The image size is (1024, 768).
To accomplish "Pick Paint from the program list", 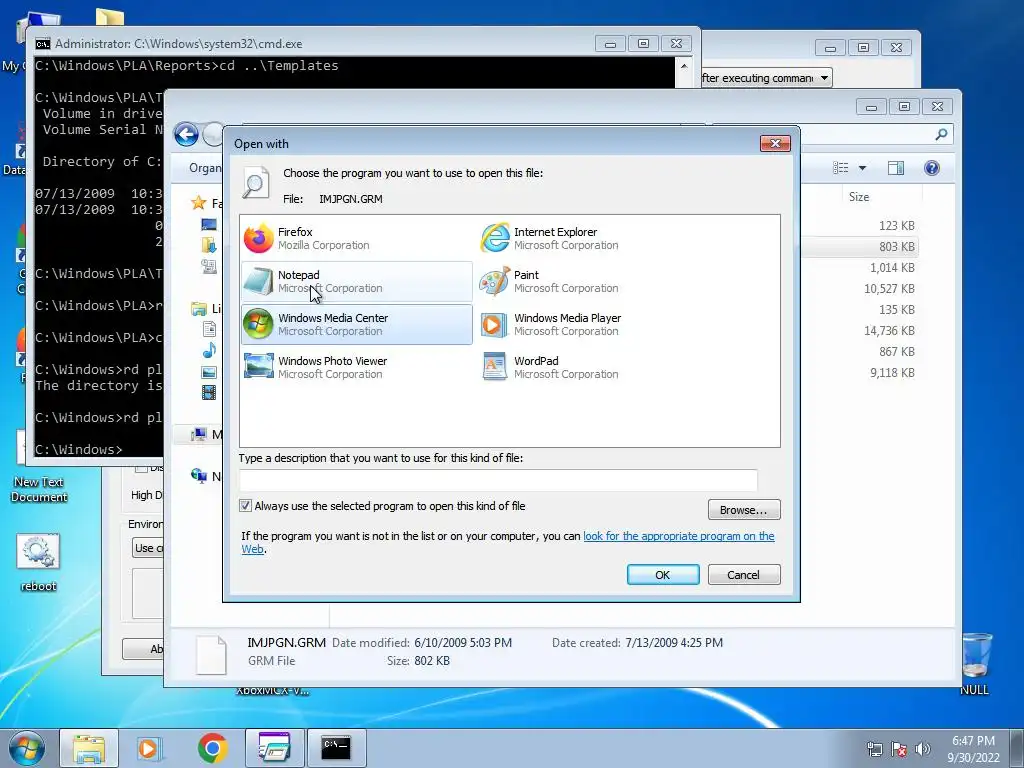I will coord(593,281).
